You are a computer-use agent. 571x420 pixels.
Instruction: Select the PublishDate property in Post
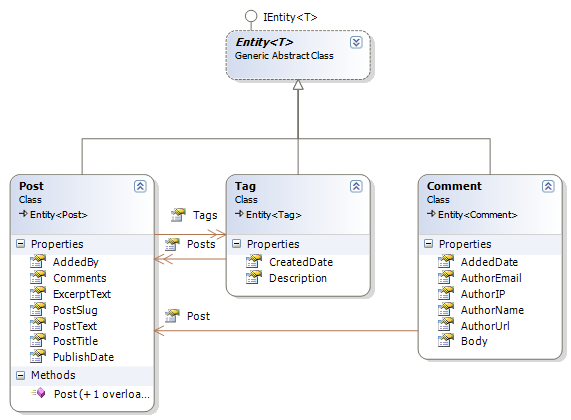pos(83,357)
